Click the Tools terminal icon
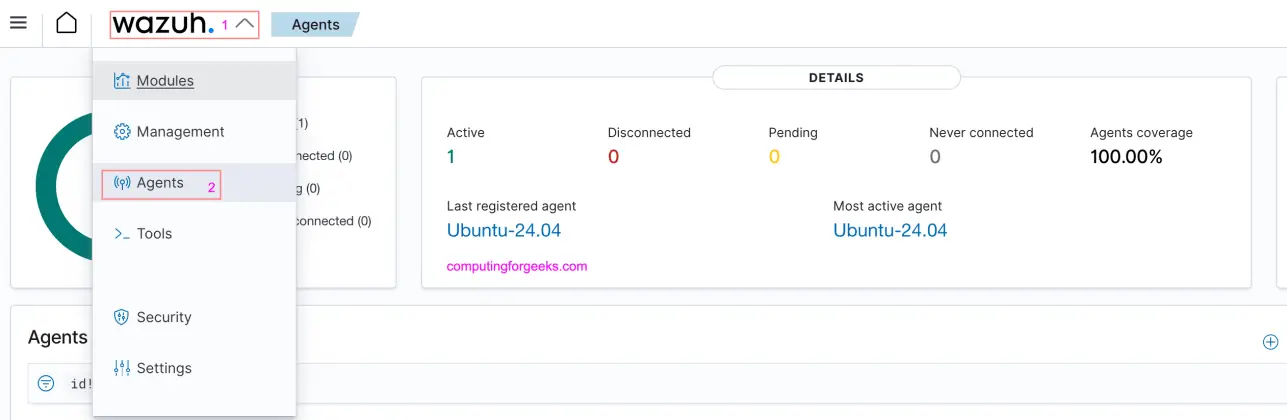 [122, 234]
